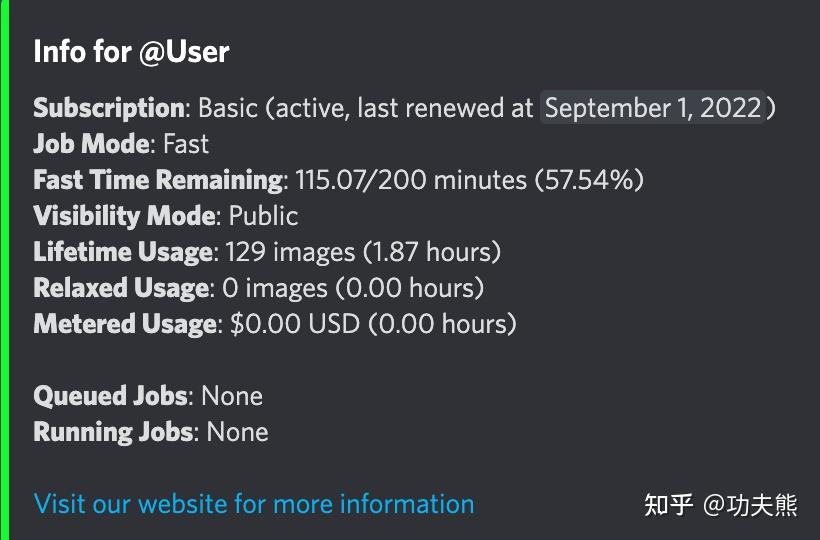Click the Running Jobs label
The width and height of the screenshot is (820, 540).
click(113, 432)
